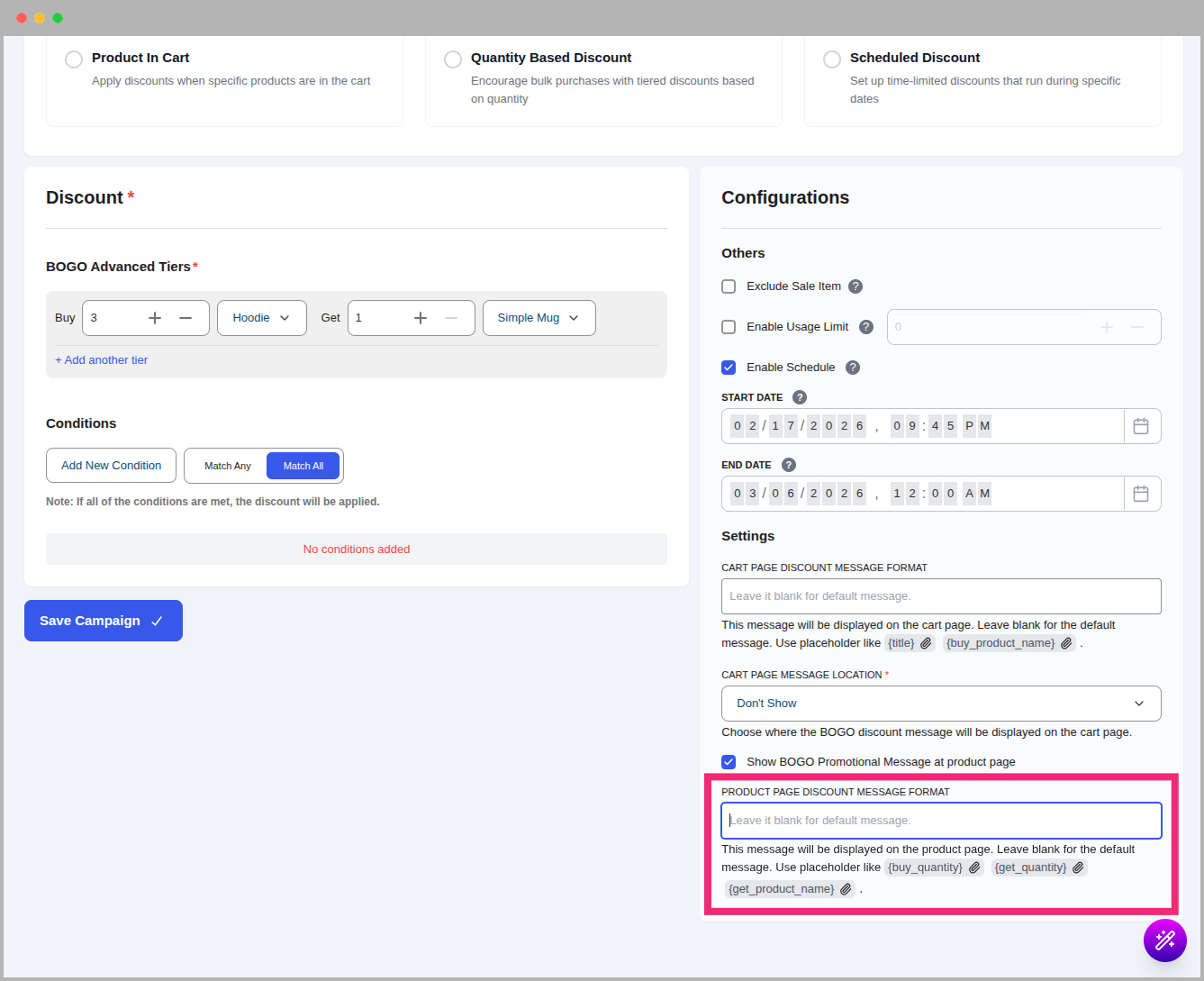Click the Save Campaign button
The image size is (1204, 981).
[103, 620]
